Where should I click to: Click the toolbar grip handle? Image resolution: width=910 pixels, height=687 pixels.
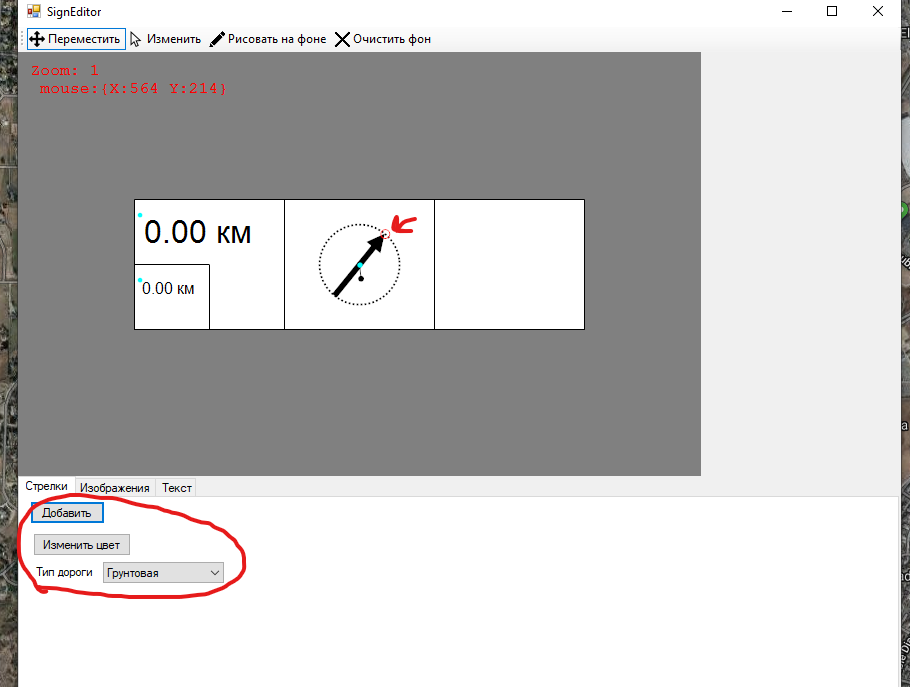pyautogui.click(x=22, y=39)
